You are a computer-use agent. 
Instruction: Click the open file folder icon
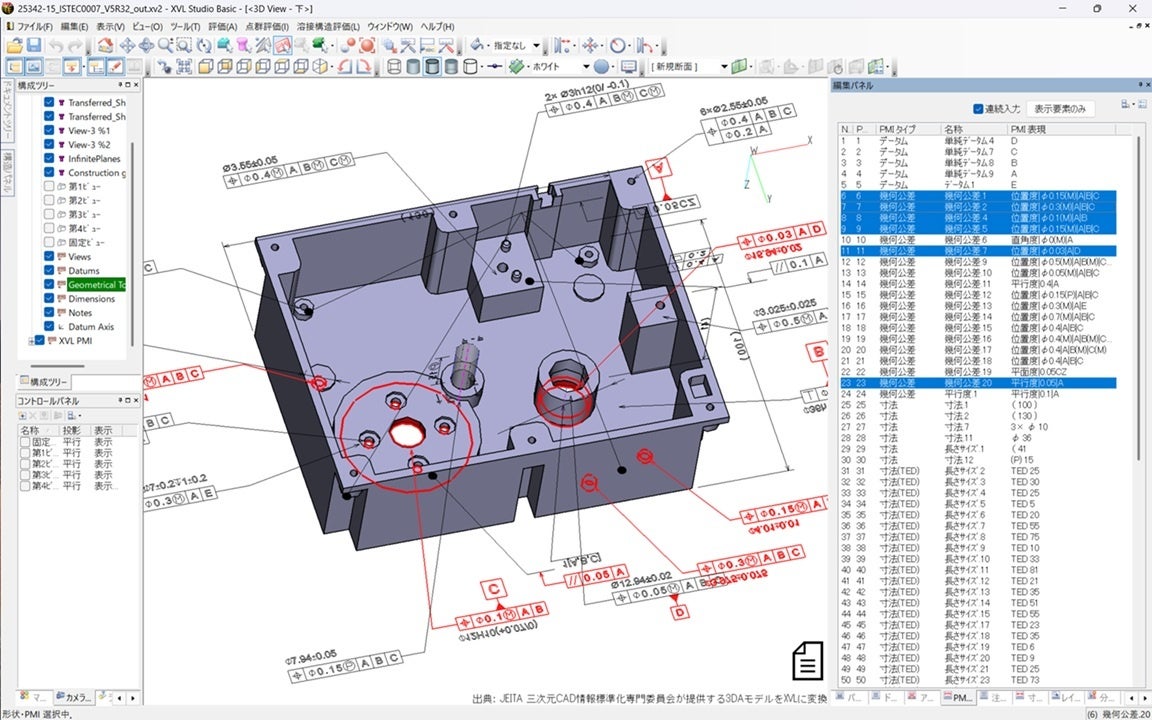click(x=15, y=45)
